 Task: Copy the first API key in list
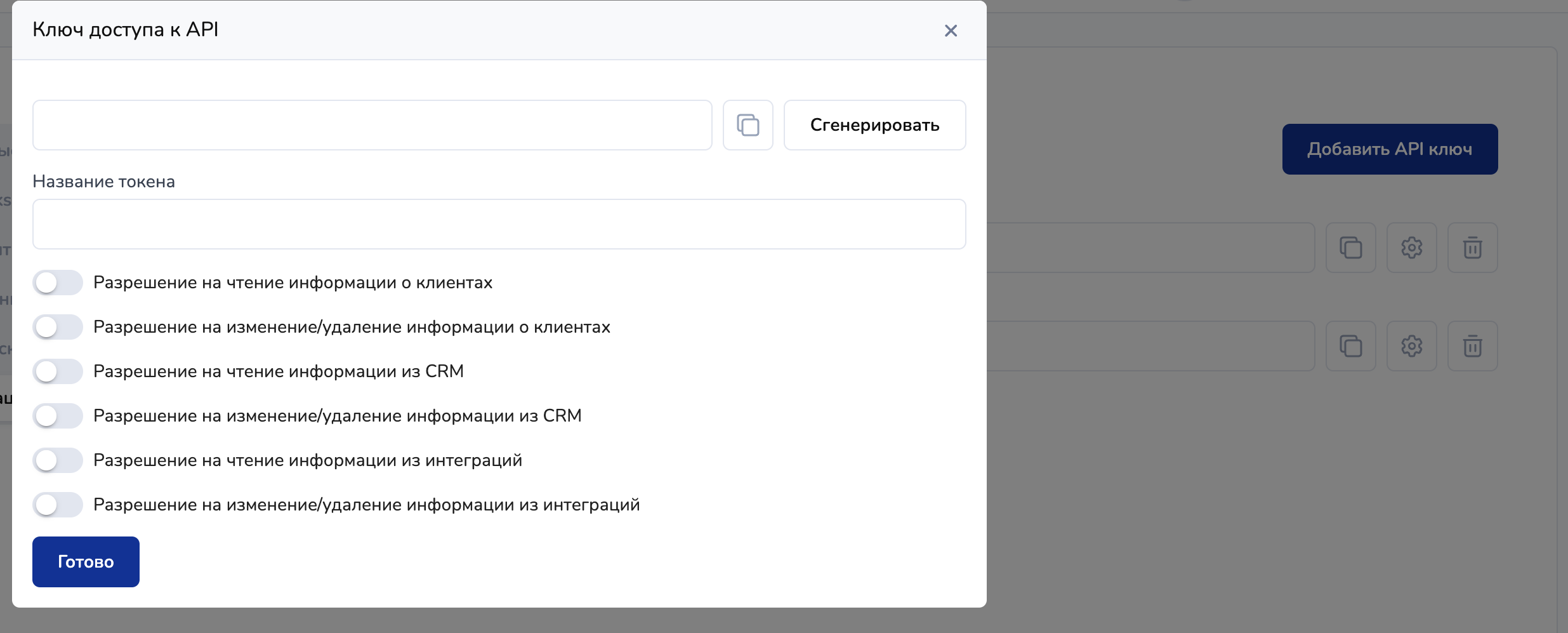(1350, 248)
